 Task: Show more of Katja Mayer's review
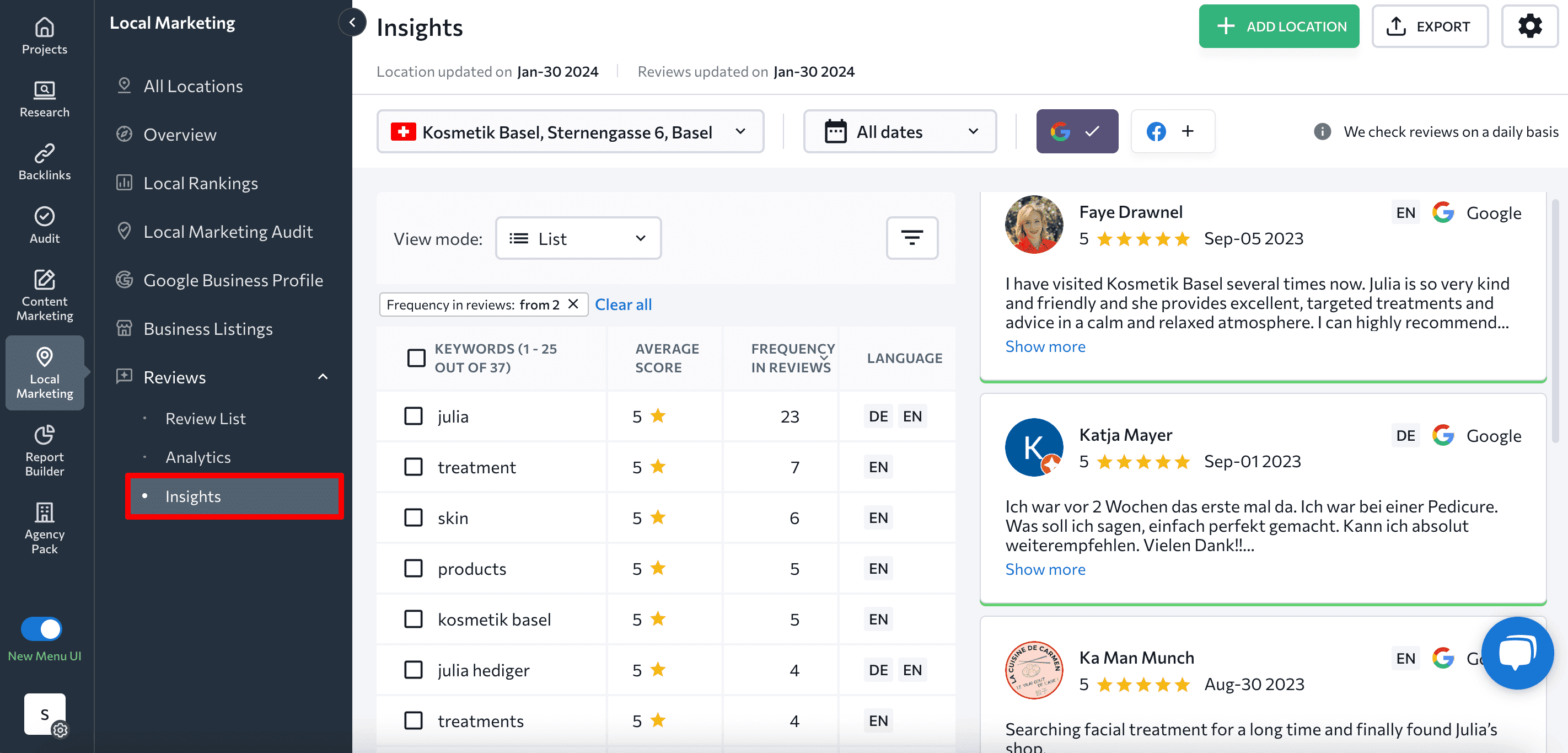click(1045, 569)
